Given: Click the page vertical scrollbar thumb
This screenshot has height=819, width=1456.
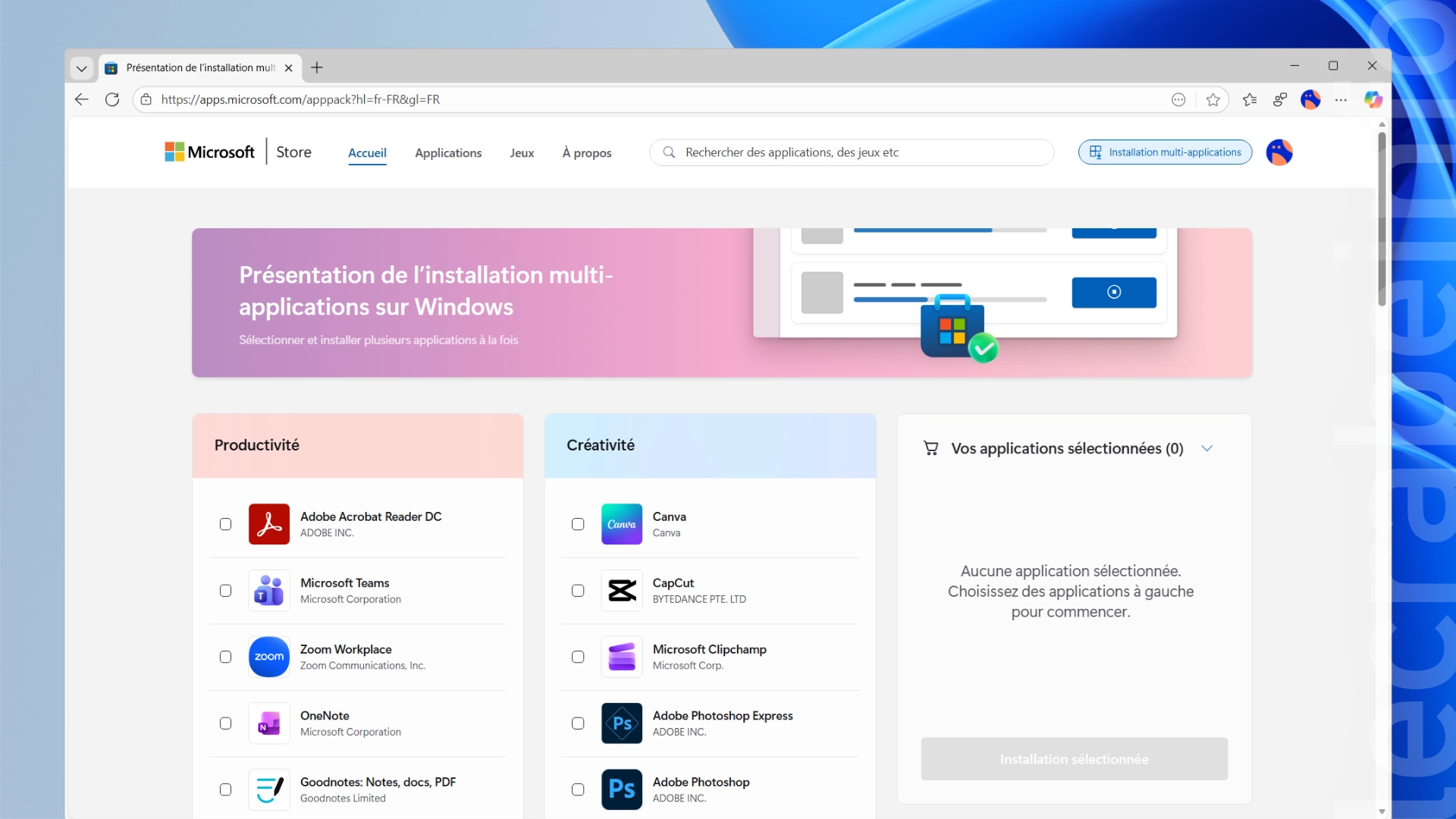Looking at the screenshot, I should point(1382,220).
